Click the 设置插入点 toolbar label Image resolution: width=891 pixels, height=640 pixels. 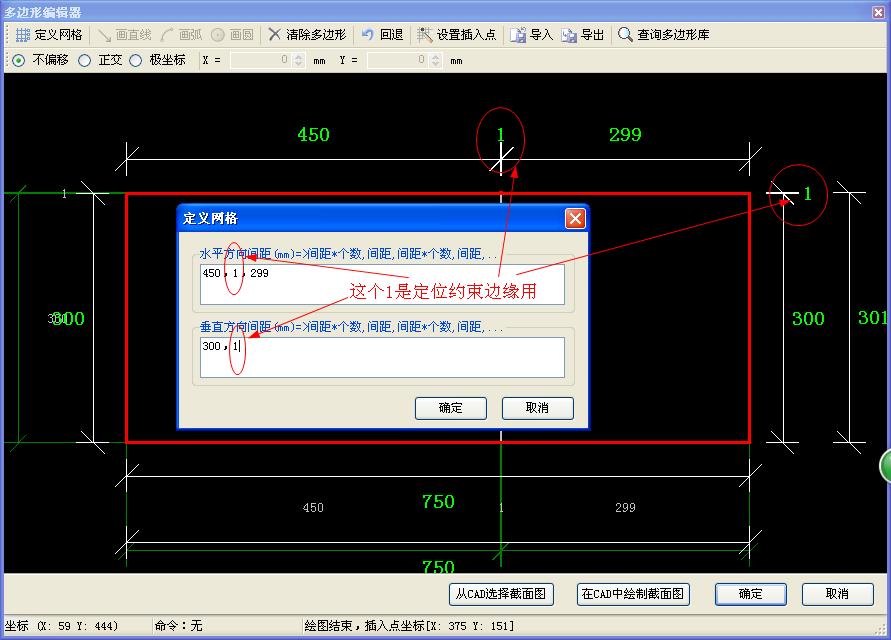[x=467, y=35]
